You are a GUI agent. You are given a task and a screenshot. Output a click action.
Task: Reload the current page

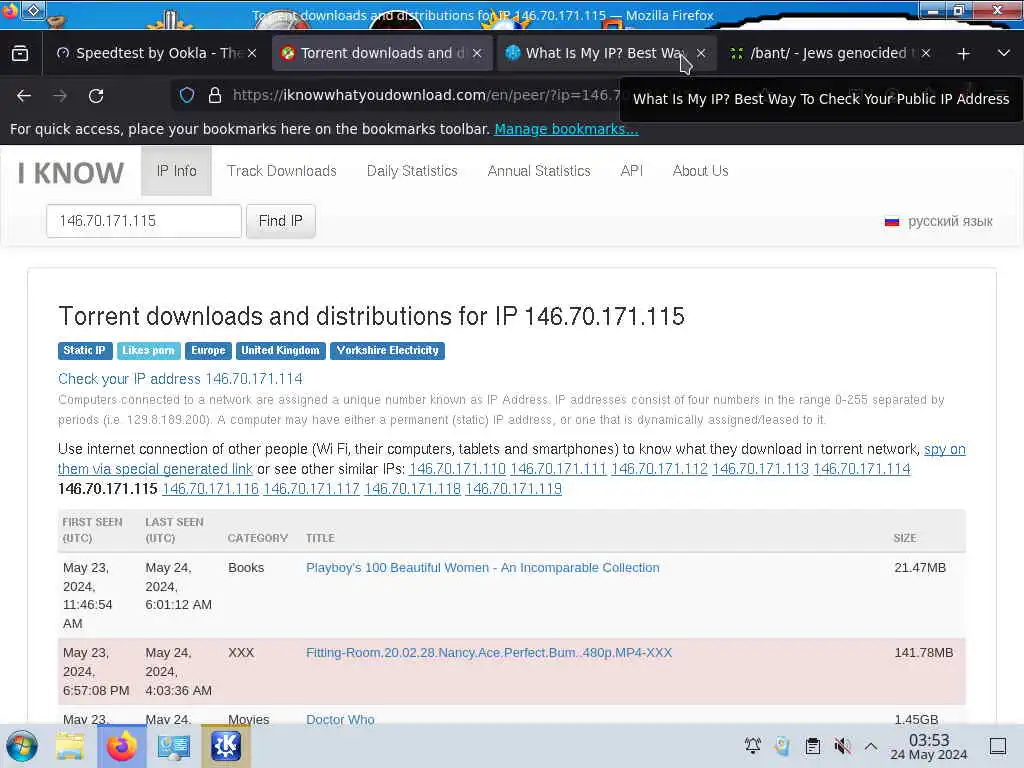(96, 96)
